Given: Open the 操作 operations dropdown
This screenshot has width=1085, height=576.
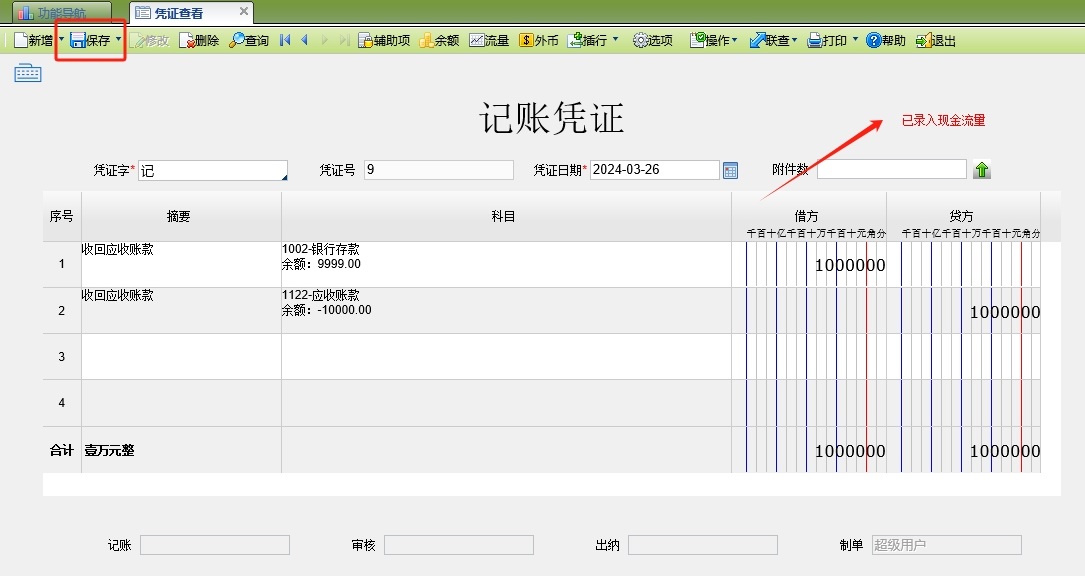Looking at the screenshot, I should click(737, 40).
